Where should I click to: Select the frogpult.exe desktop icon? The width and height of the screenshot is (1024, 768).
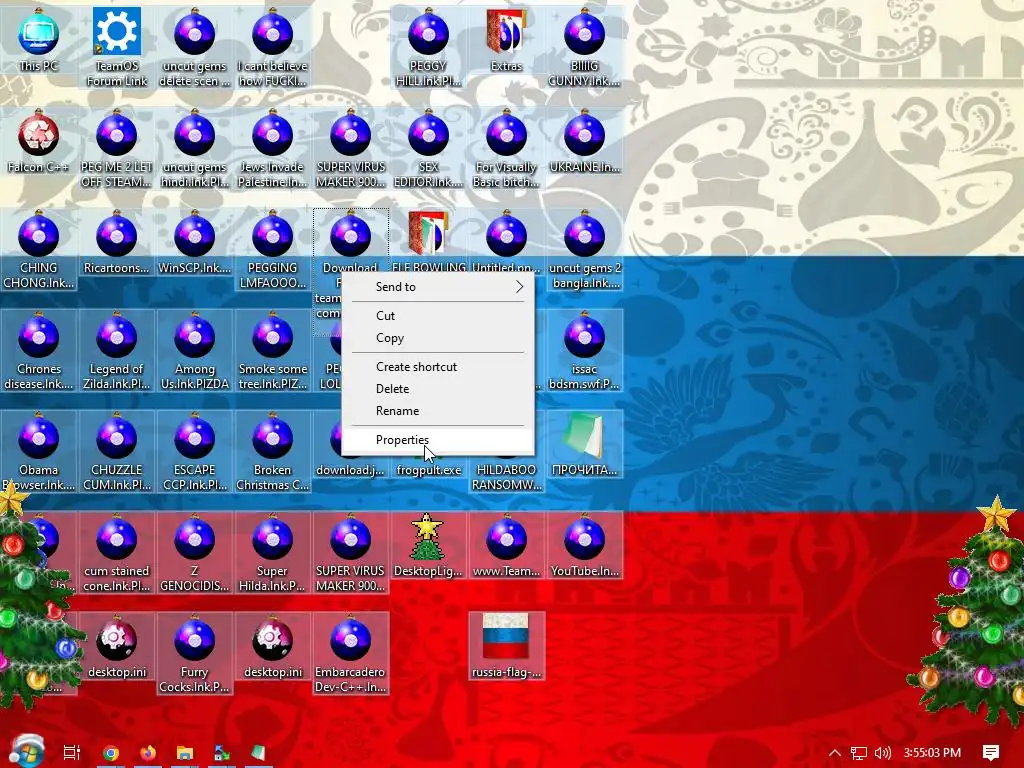click(428, 469)
